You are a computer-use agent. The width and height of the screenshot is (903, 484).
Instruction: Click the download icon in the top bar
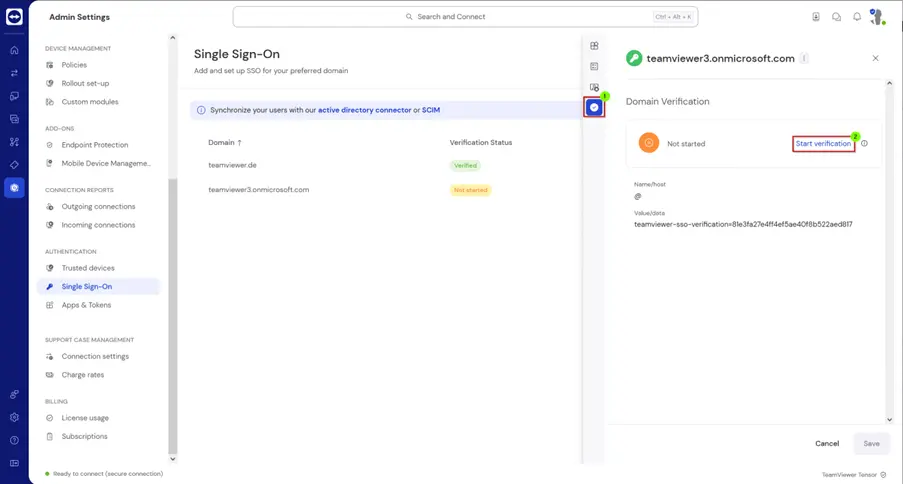[x=816, y=17]
